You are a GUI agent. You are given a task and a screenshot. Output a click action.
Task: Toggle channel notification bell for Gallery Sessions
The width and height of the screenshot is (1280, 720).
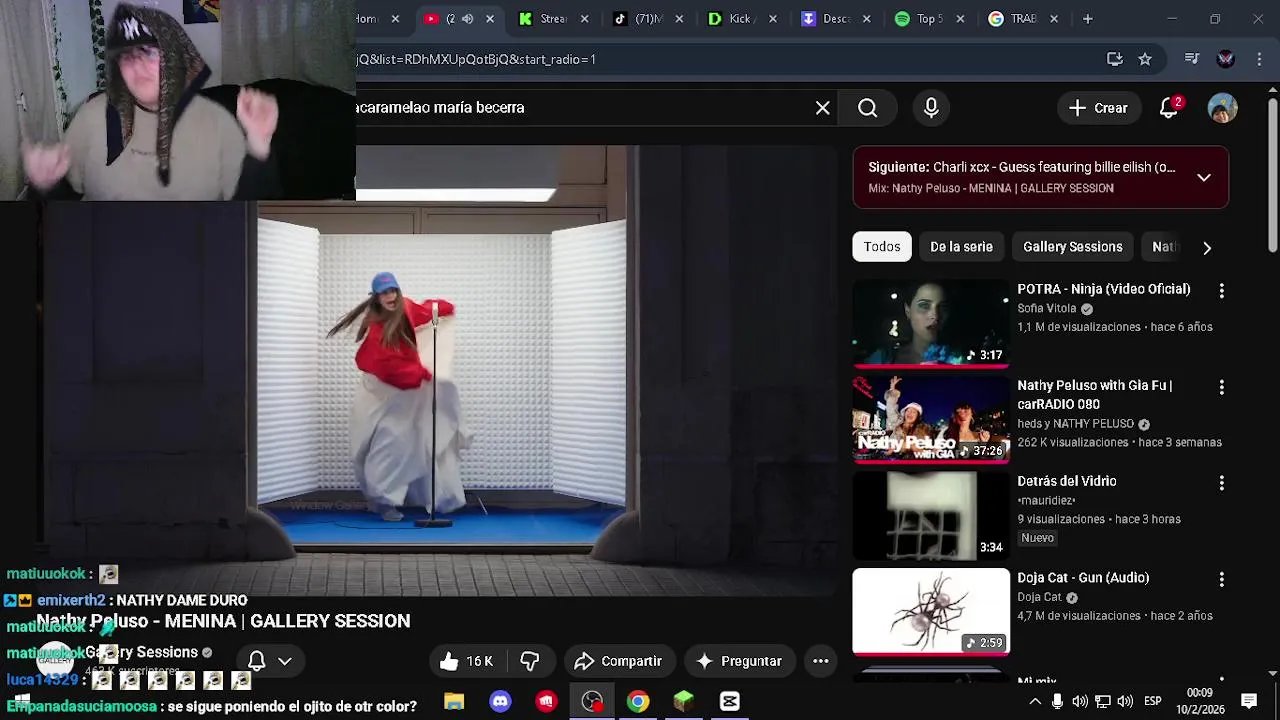256,661
